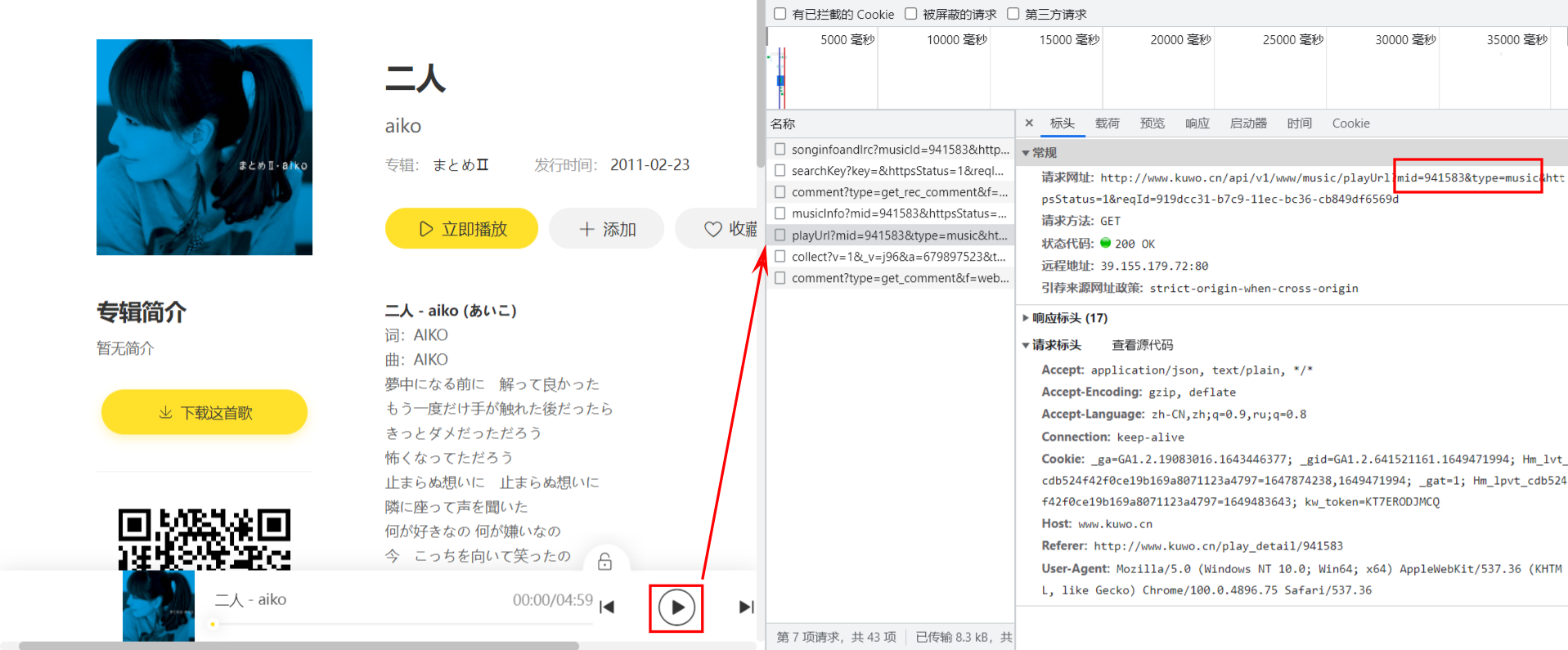The width and height of the screenshot is (1568, 650).
Task: Select collect?v=1 request row
Action: [x=891, y=256]
